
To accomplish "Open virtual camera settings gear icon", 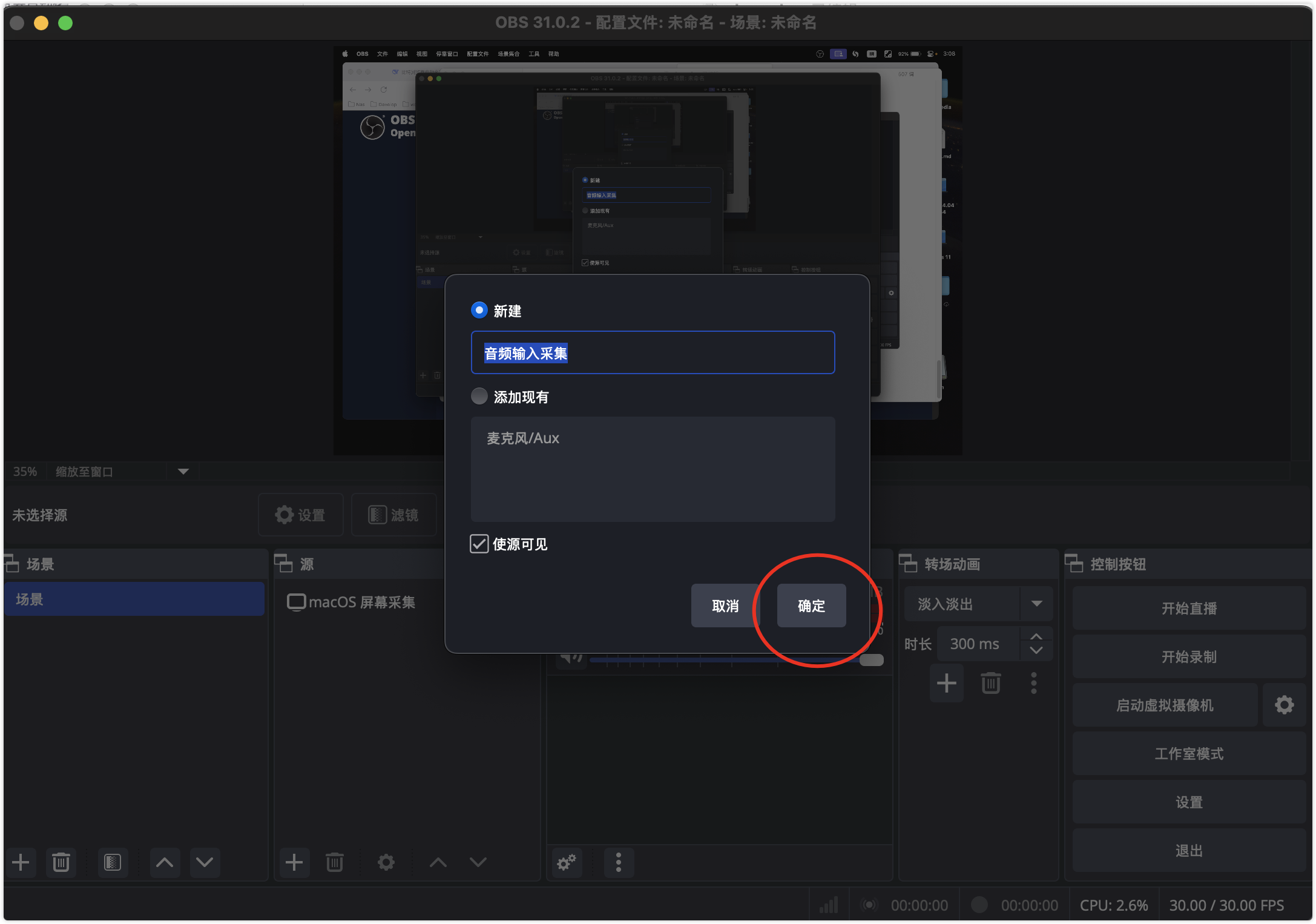I will 1285,705.
